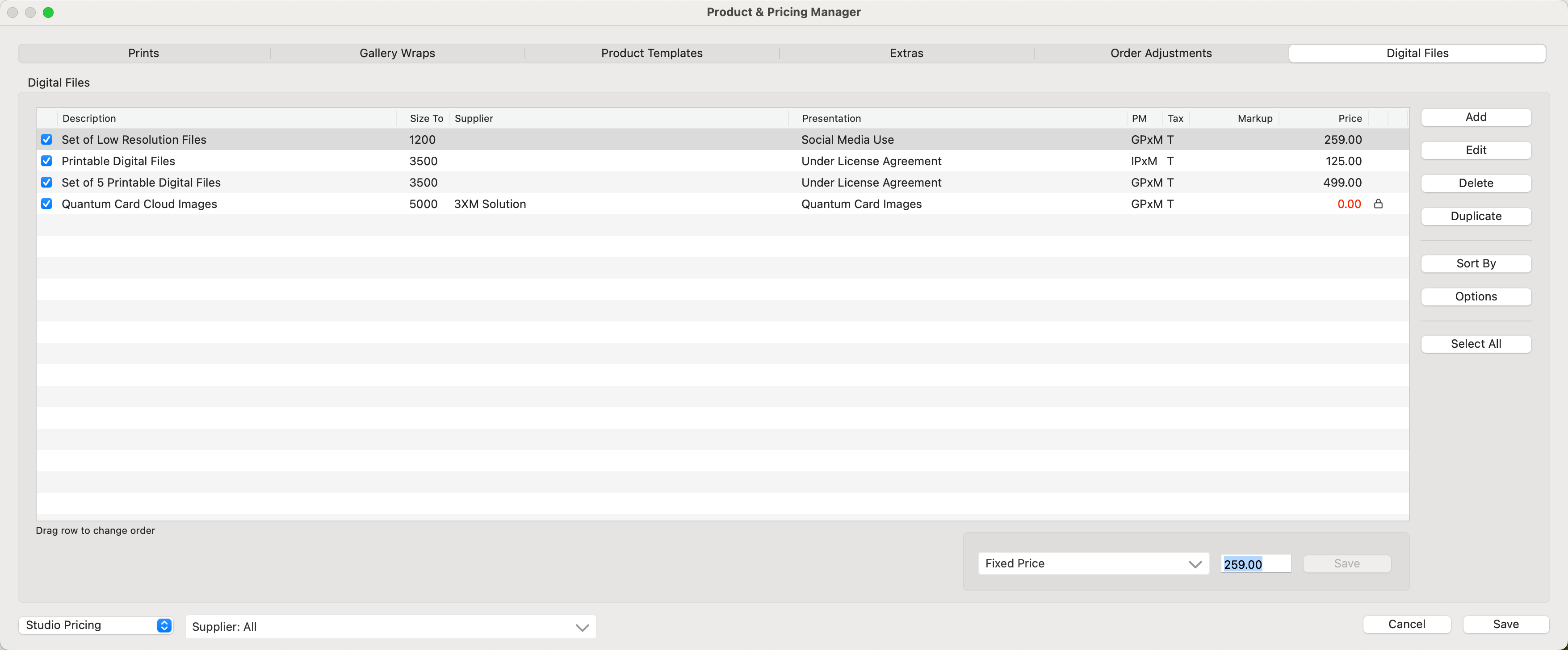Open the Gallery Wraps tab
This screenshot has width=1568, height=650.
point(397,54)
